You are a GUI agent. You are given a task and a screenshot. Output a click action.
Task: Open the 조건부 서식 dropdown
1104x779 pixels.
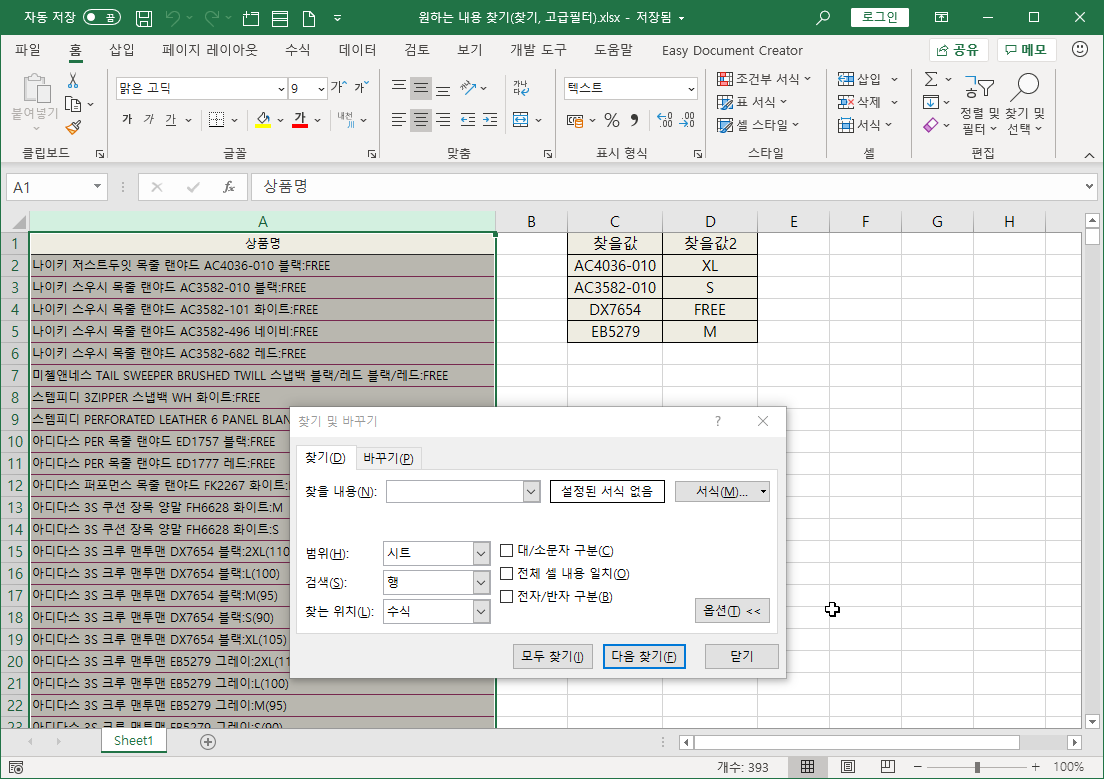click(764, 79)
